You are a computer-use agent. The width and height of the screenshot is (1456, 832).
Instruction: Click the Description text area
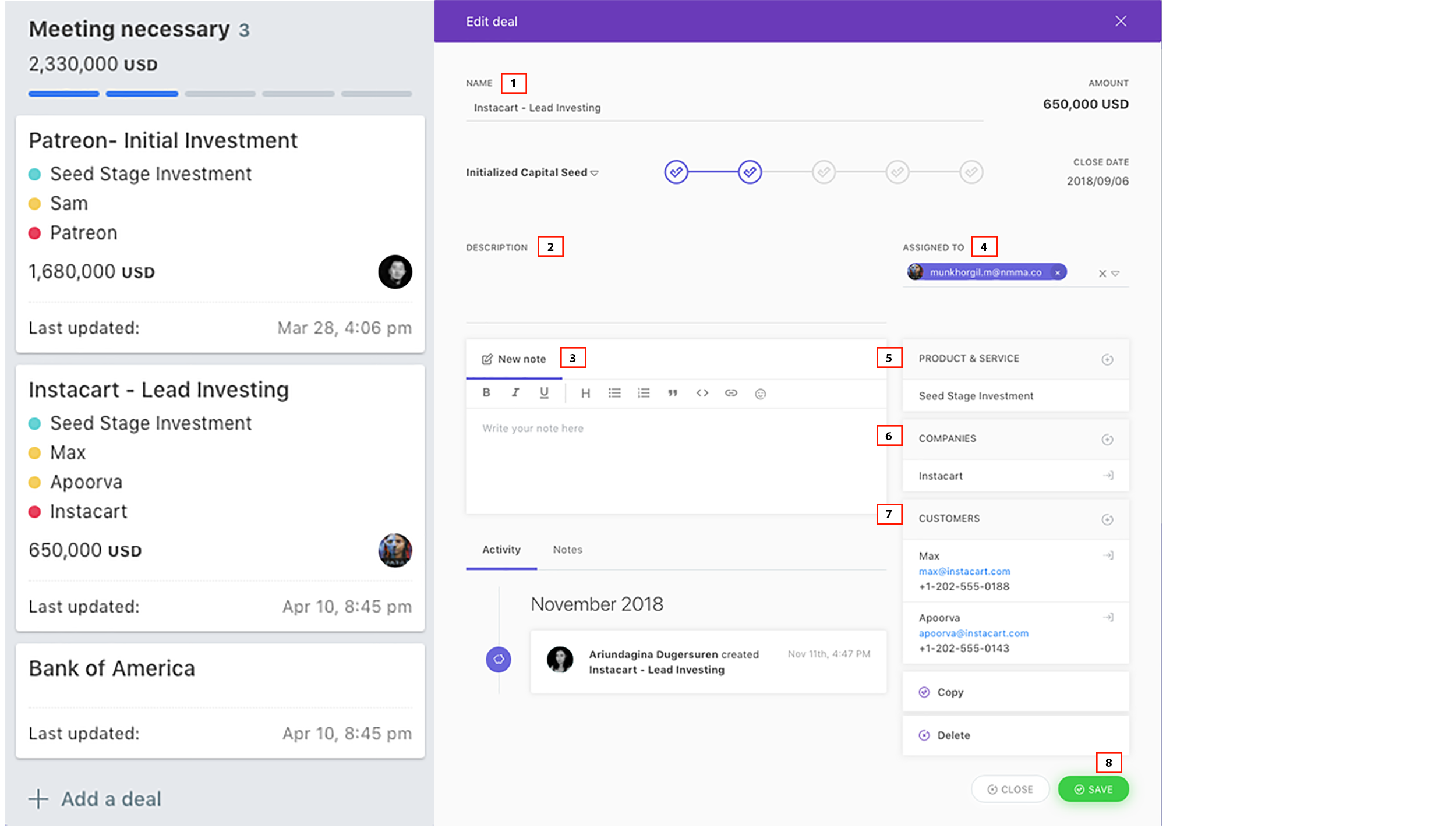coord(676,290)
